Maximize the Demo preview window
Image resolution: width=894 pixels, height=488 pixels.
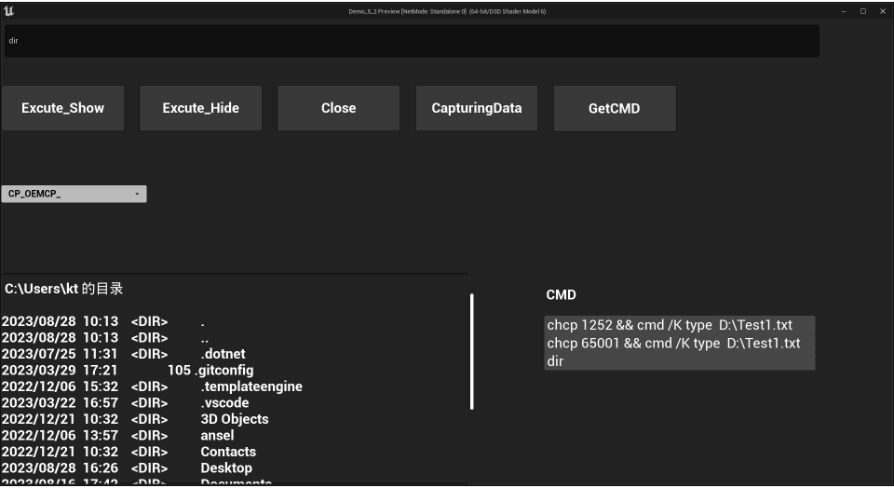[863, 11]
